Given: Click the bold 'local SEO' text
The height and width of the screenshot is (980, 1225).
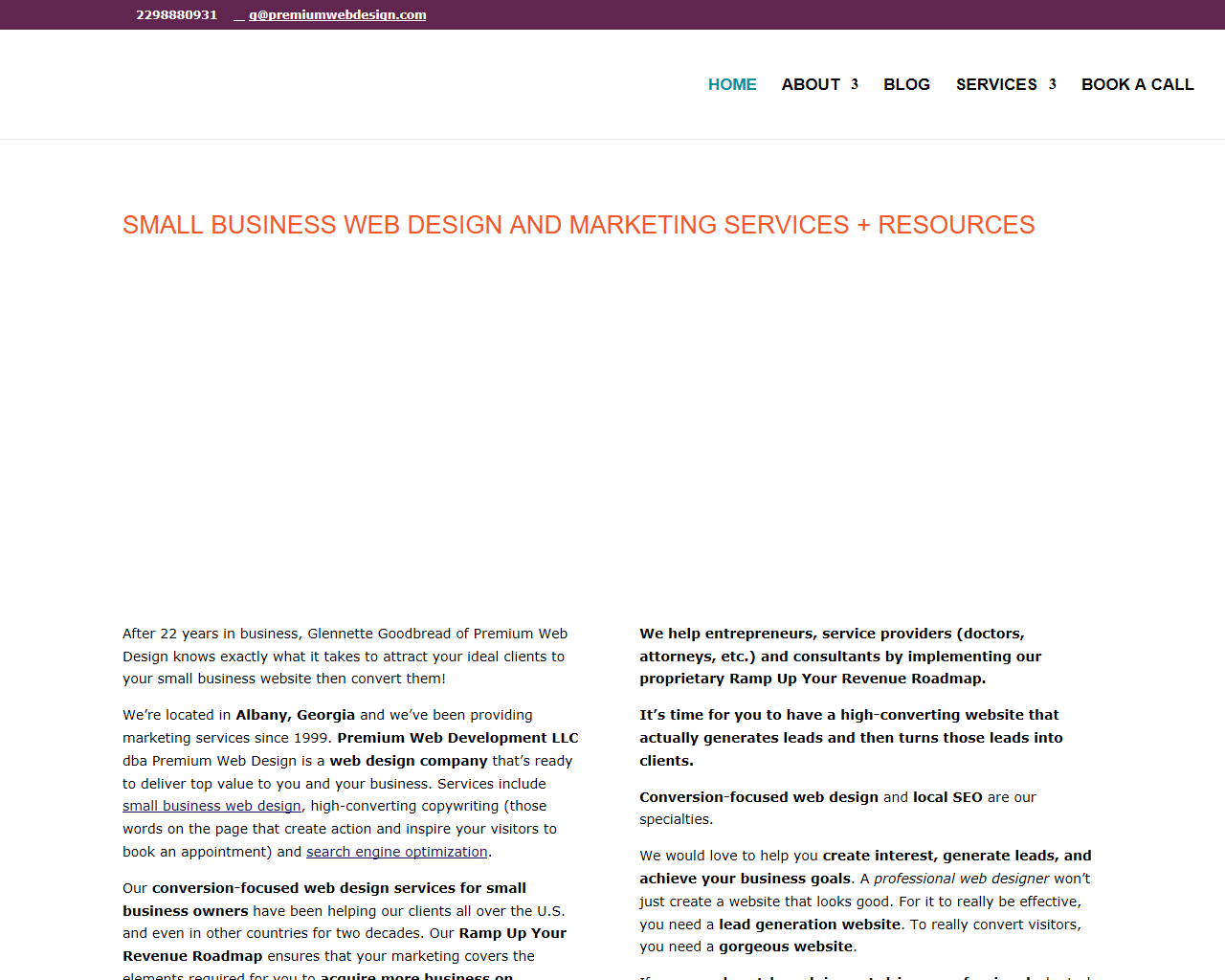Looking at the screenshot, I should (x=947, y=797).
